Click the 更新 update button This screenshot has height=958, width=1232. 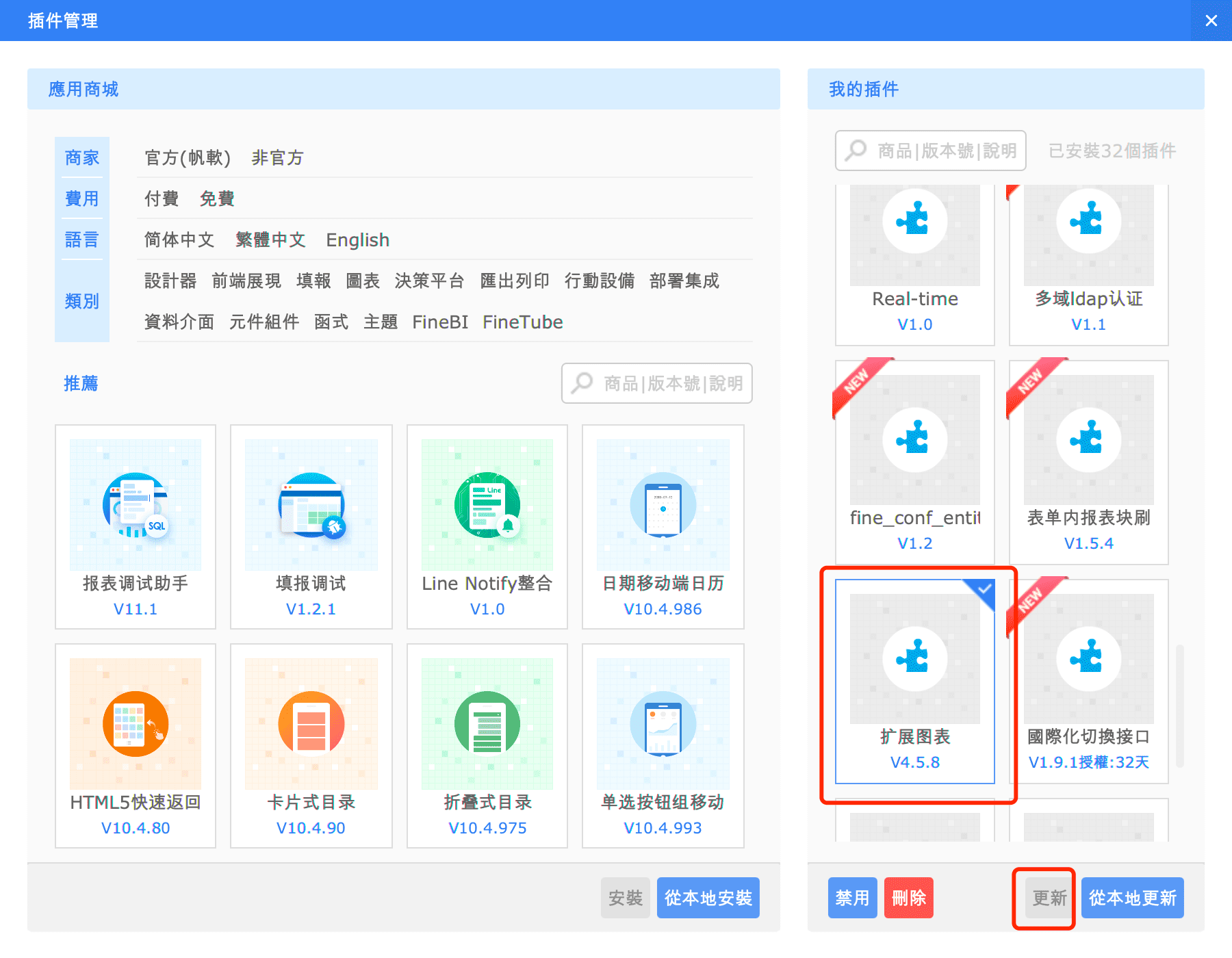click(1050, 898)
